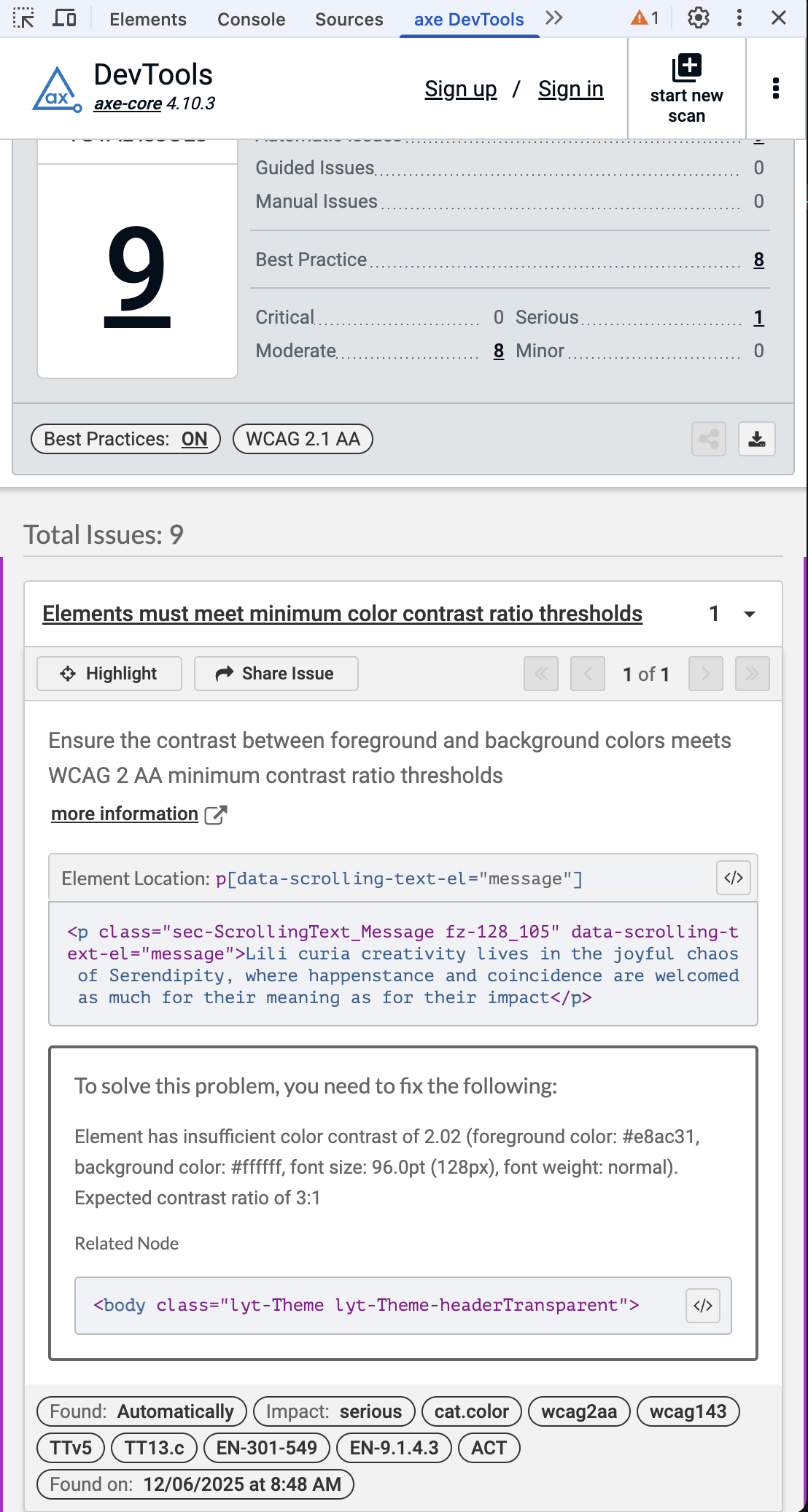This screenshot has height=1512, width=808.
Task: Open DevTools settings gear
Action: 698,18
